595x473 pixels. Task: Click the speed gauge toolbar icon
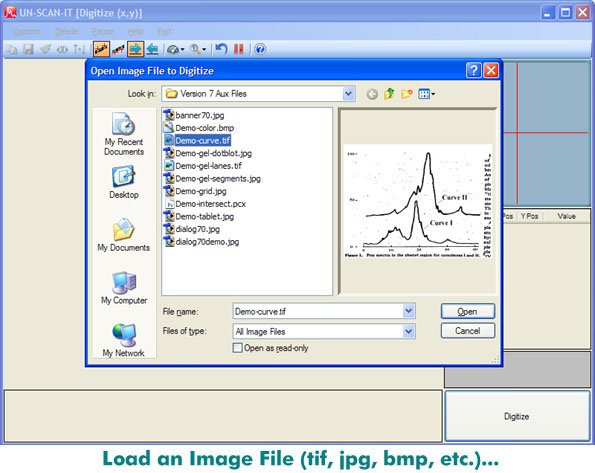173,49
